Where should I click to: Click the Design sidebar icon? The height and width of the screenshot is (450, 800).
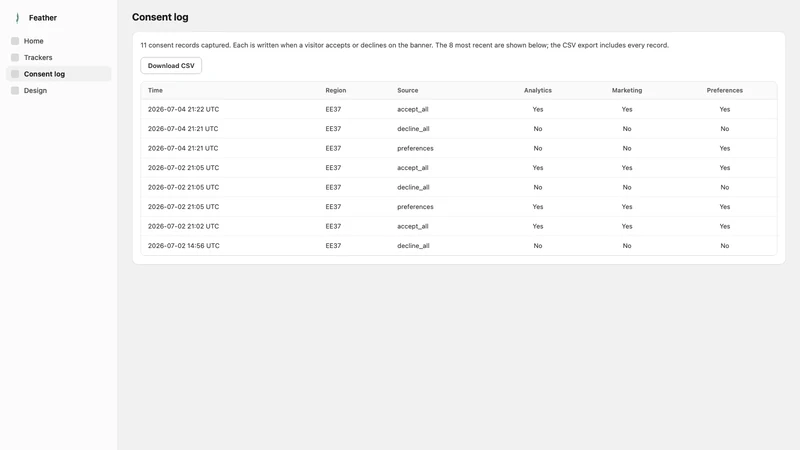(x=15, y=90)
